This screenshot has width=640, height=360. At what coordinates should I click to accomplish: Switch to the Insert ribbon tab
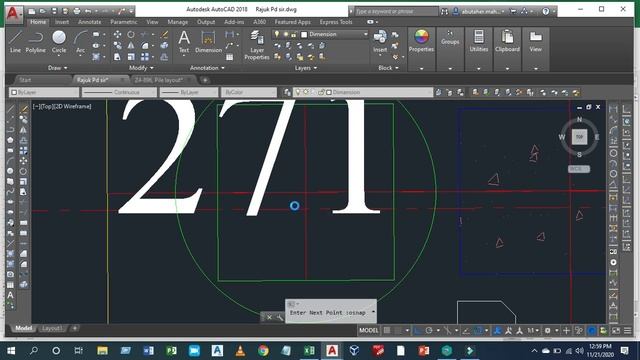pos(62,22)
